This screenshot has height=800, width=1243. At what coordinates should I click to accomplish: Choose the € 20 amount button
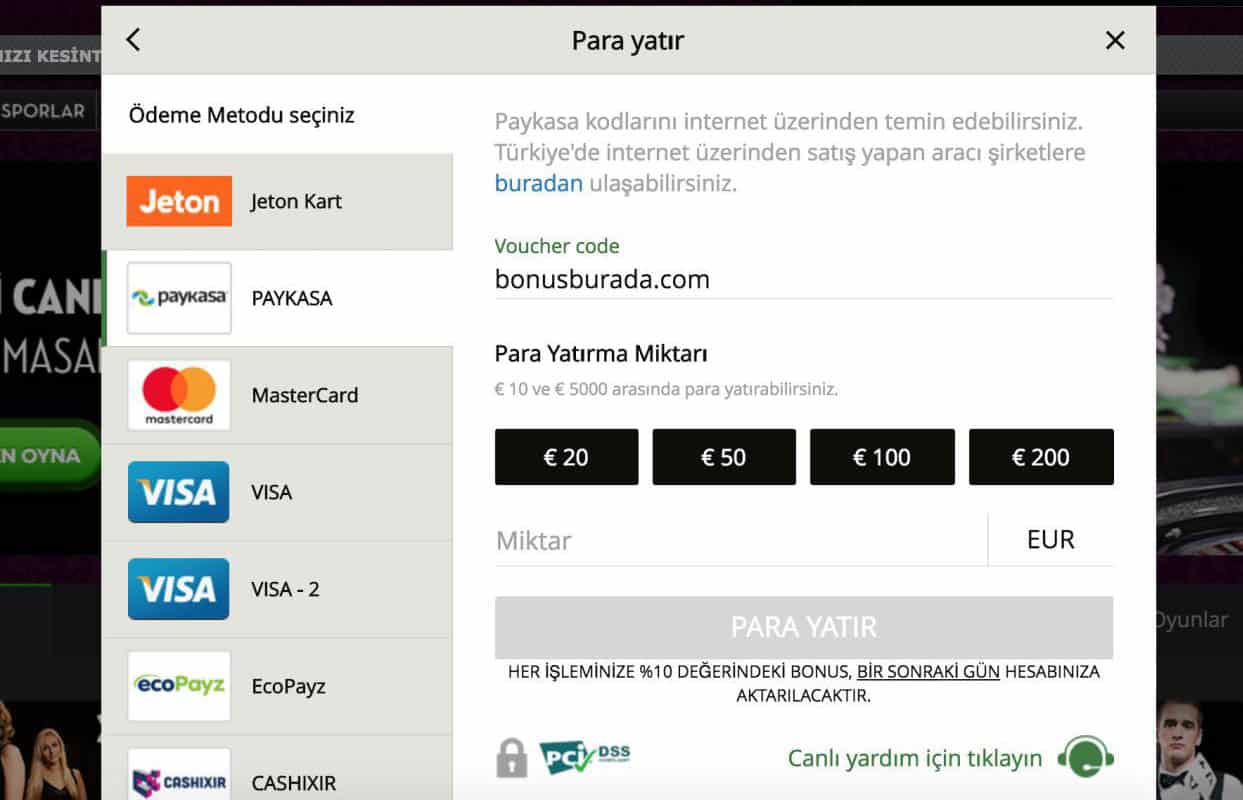566,457
